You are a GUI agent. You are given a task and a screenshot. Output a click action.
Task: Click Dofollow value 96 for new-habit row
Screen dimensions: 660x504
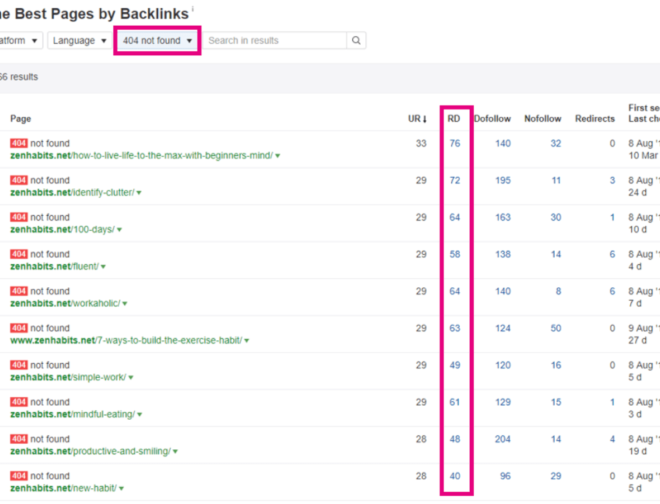click(505, 476)
